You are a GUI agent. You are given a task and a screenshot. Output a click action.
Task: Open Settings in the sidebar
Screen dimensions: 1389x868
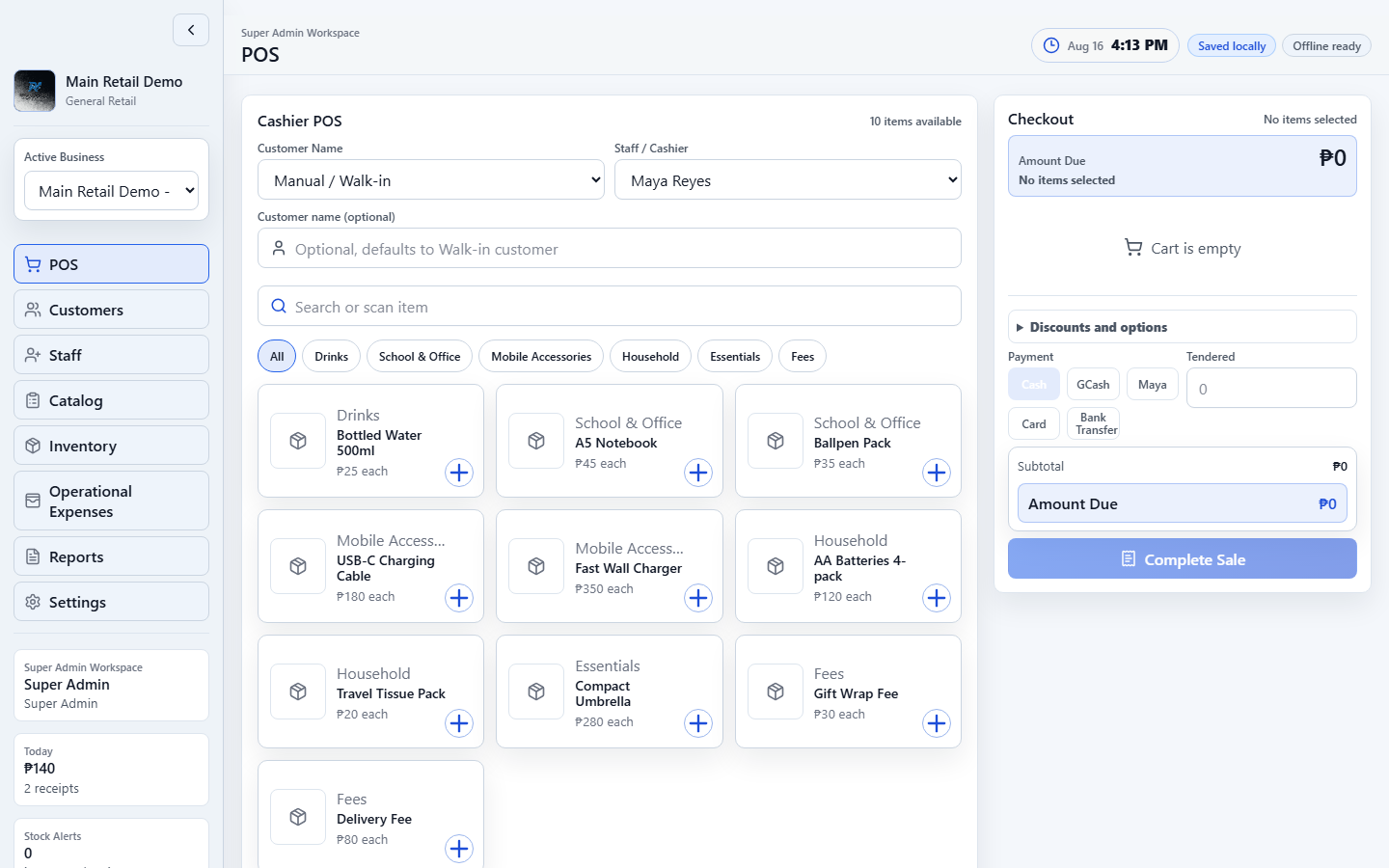click(111, 602)
